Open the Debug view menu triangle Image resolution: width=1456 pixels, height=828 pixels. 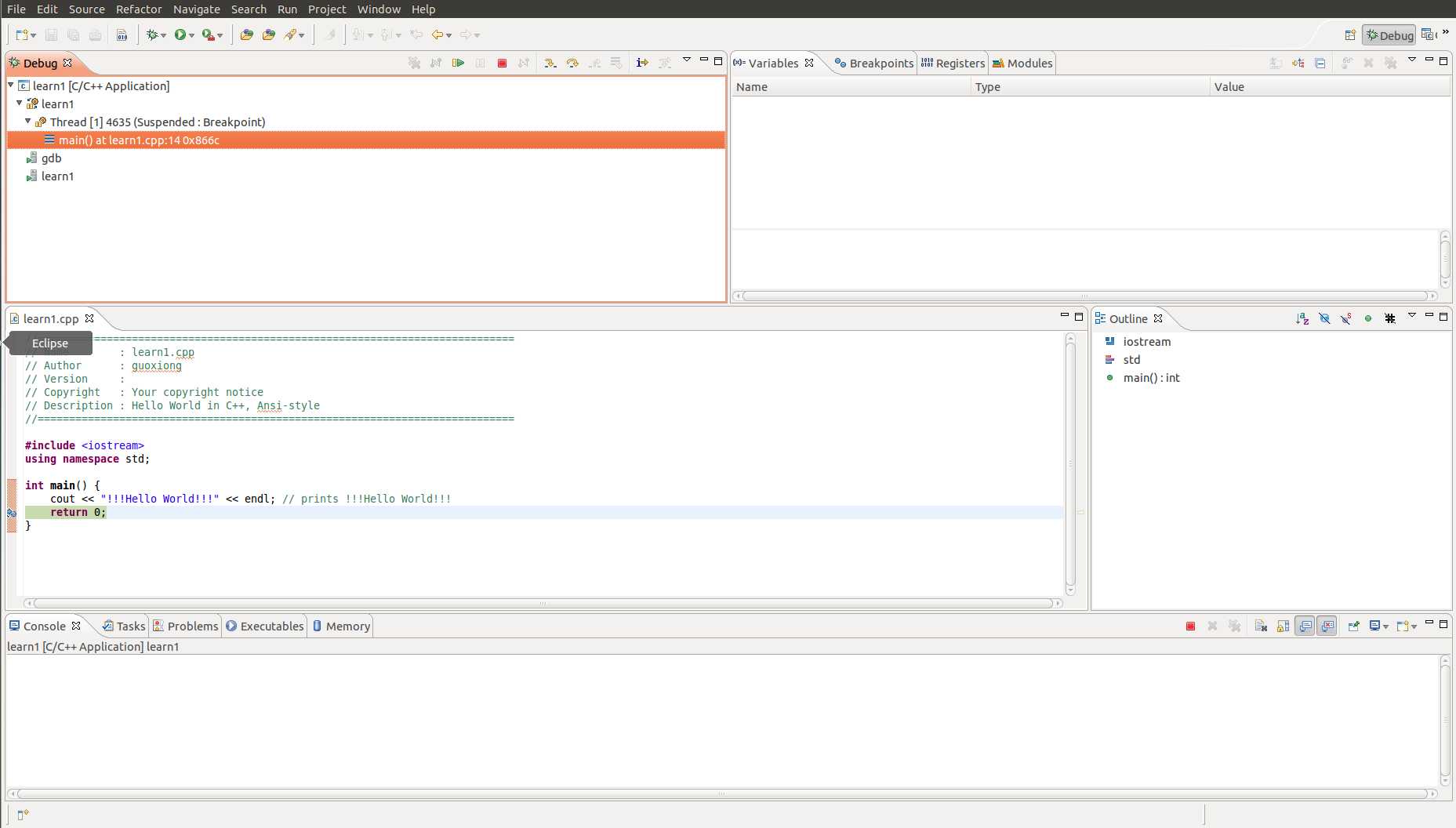[x=687, y=60]
